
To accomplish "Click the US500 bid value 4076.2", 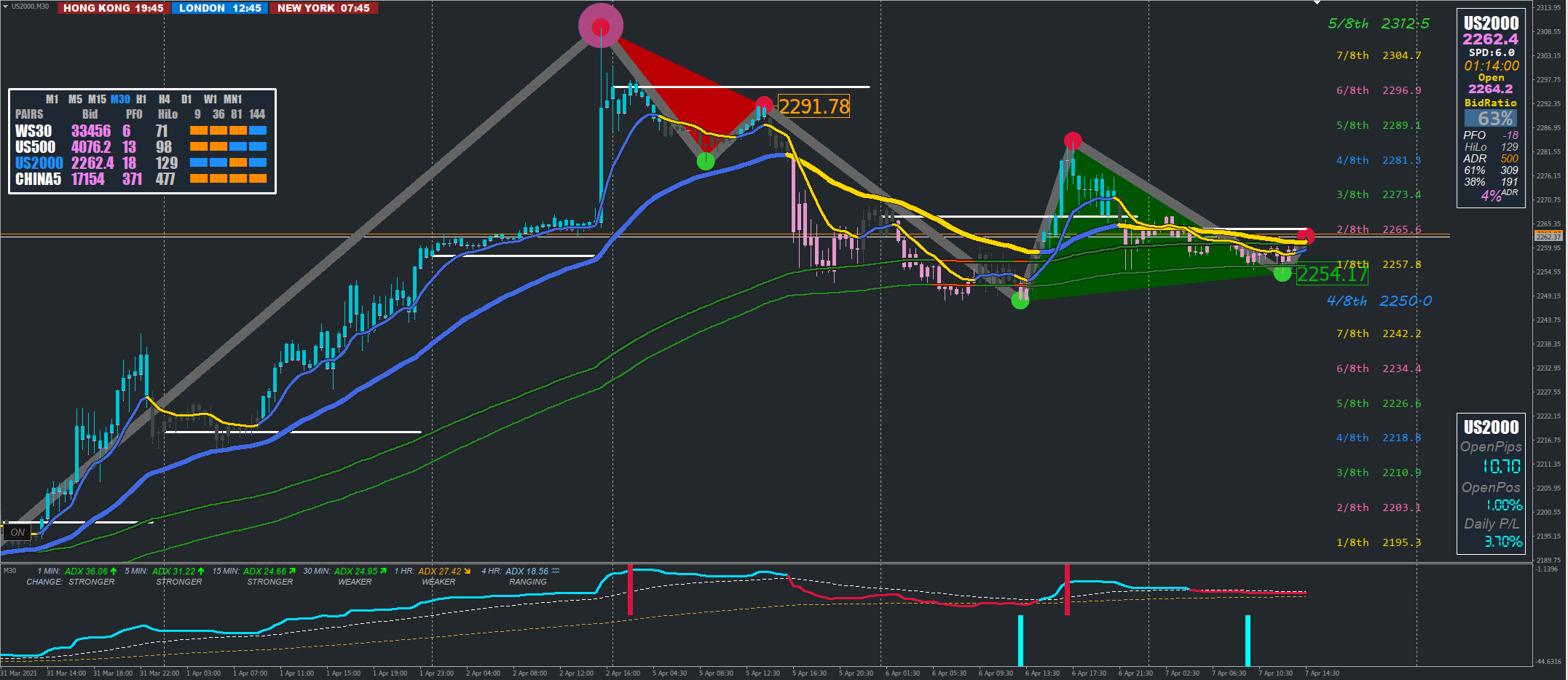I will pos(91,147).
